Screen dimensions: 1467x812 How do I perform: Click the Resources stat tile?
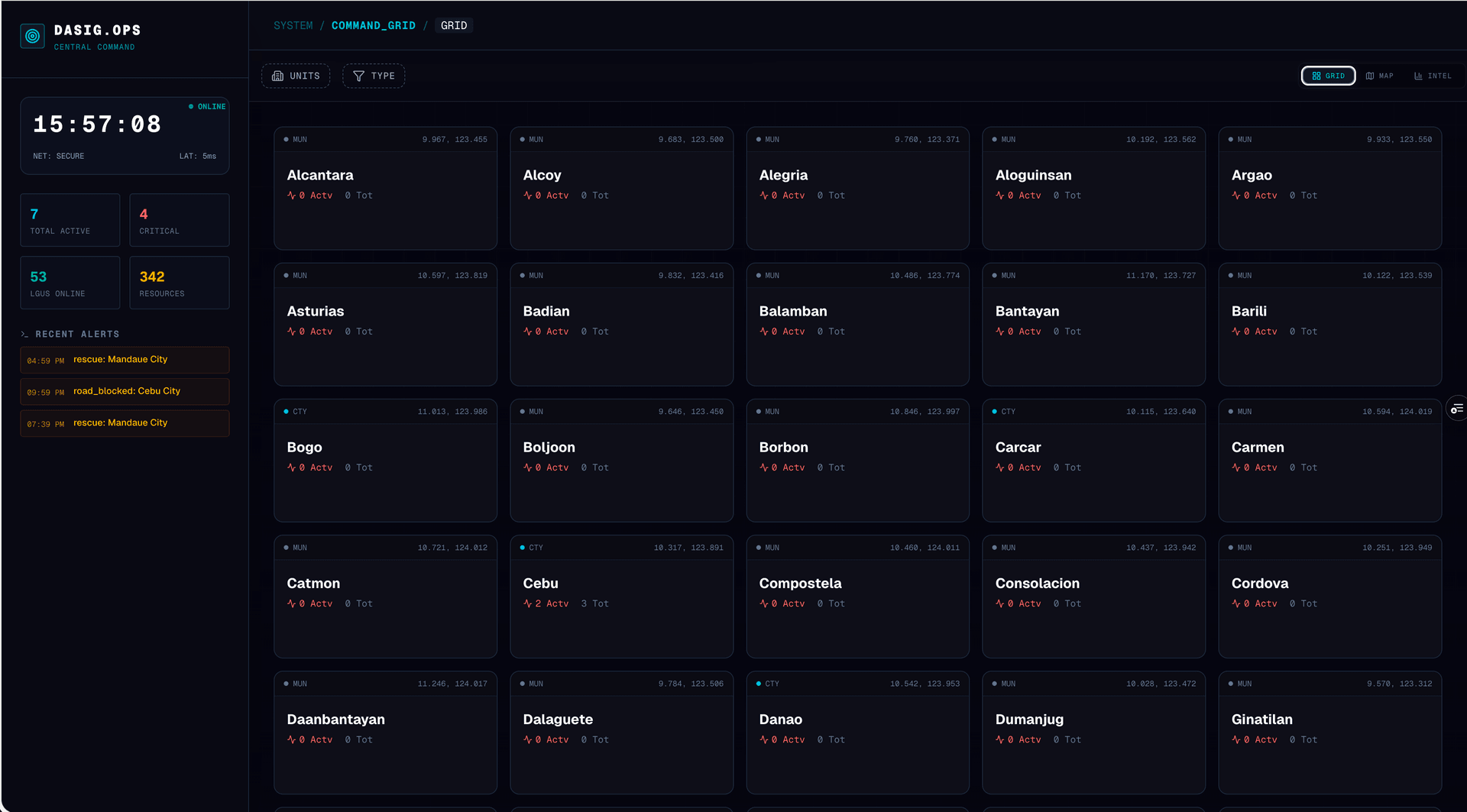point(180,283)
